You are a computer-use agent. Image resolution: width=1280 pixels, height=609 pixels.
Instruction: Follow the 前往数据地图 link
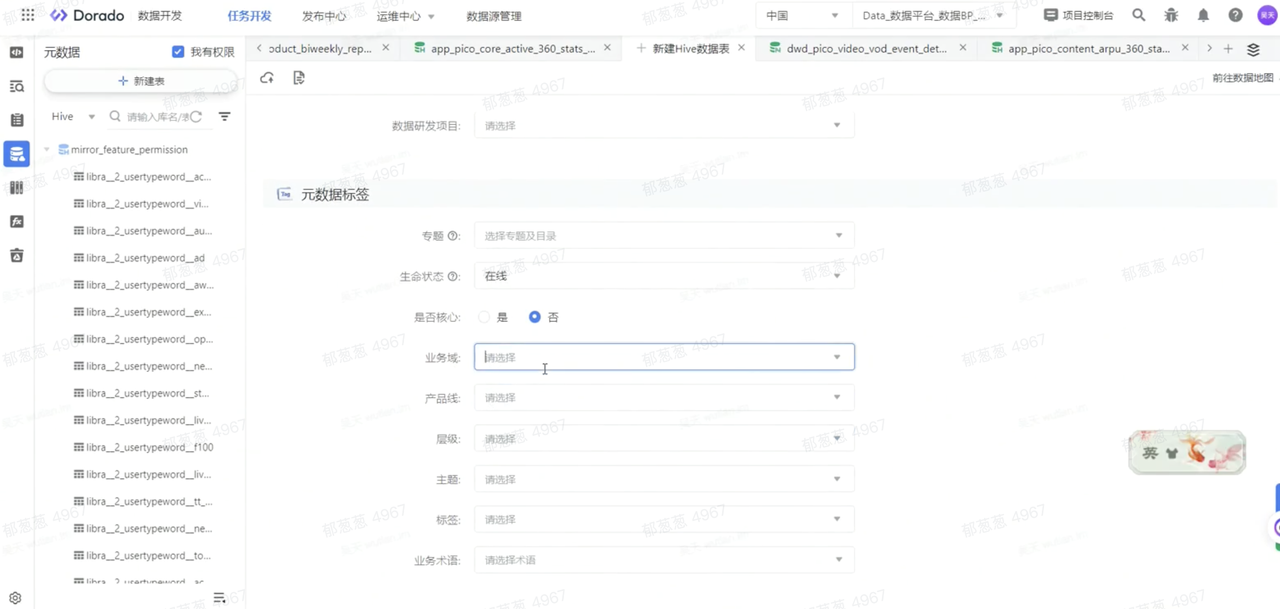coord(1242,78)
